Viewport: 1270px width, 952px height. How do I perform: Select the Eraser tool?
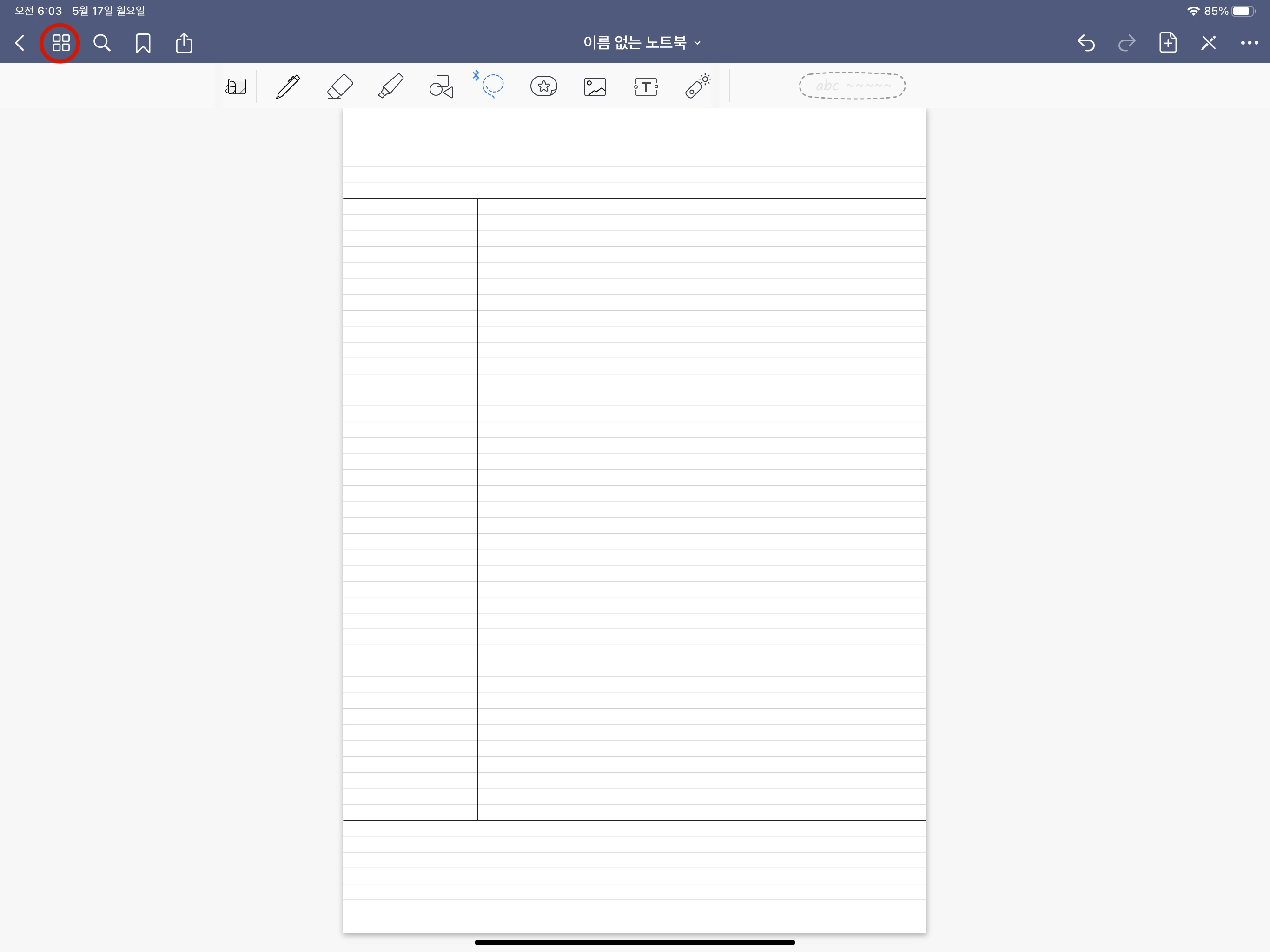pos(339,87)
